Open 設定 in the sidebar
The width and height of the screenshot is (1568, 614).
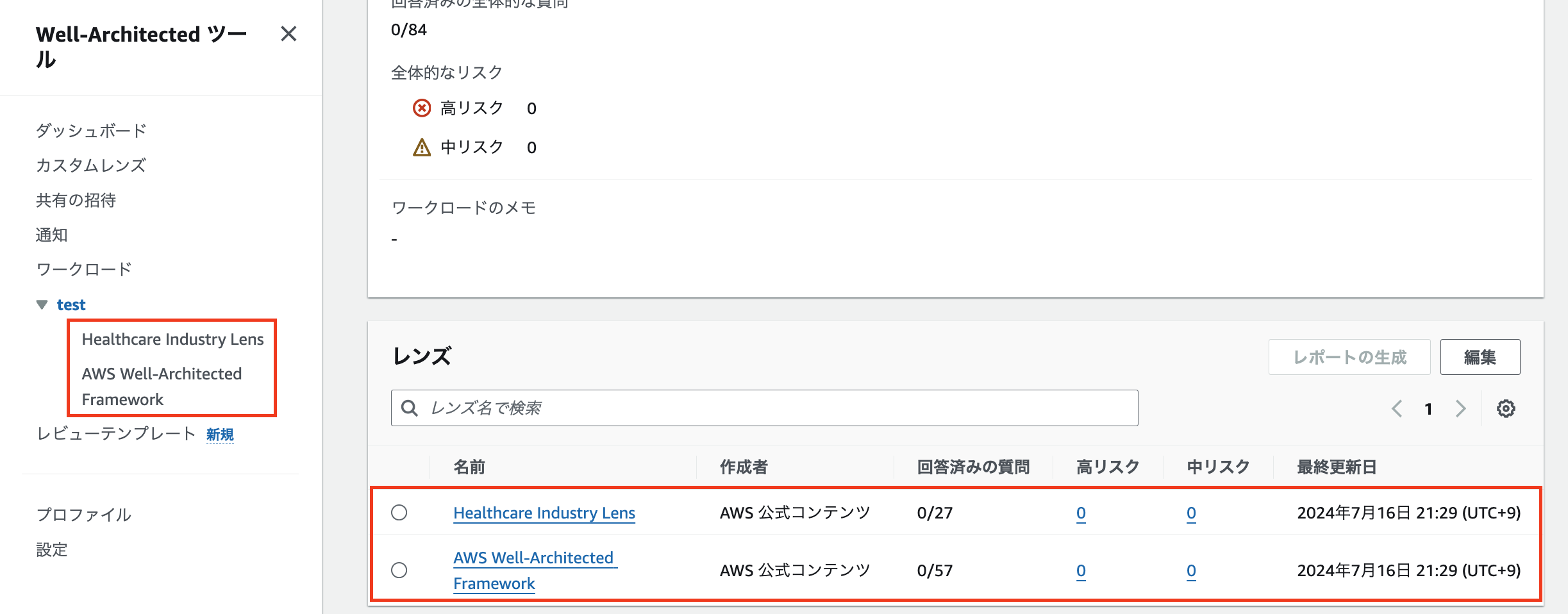point(52,549)
